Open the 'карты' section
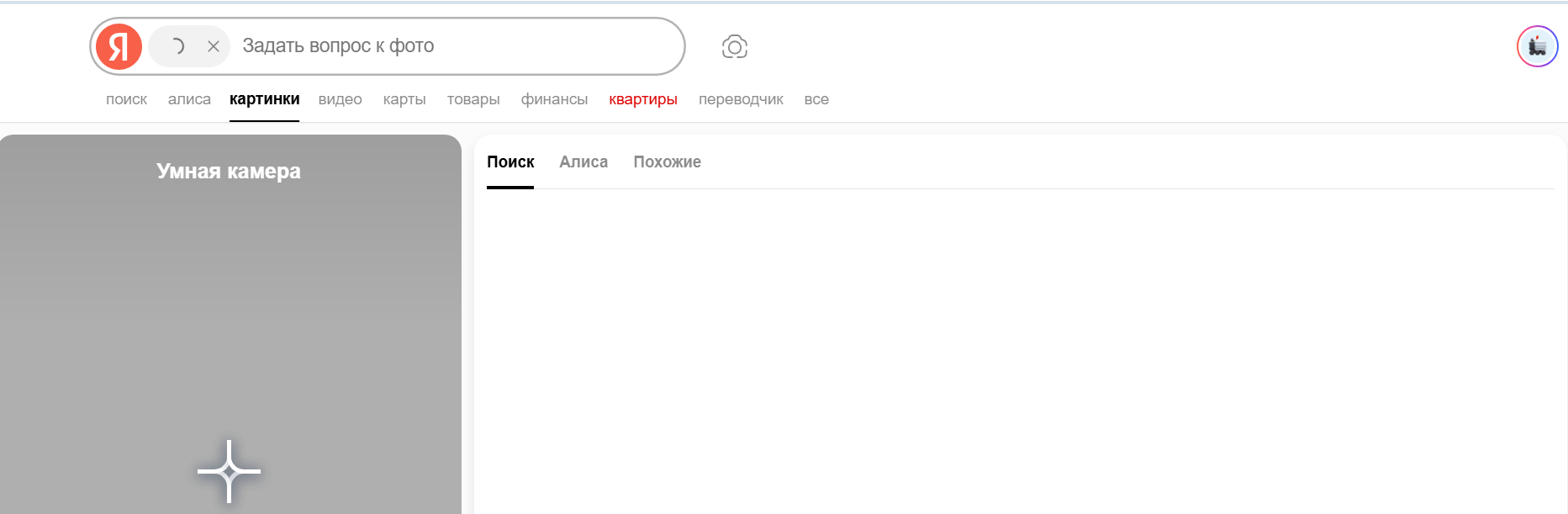The width and height of the screenshot is (1568, 514). click(404, 99)
